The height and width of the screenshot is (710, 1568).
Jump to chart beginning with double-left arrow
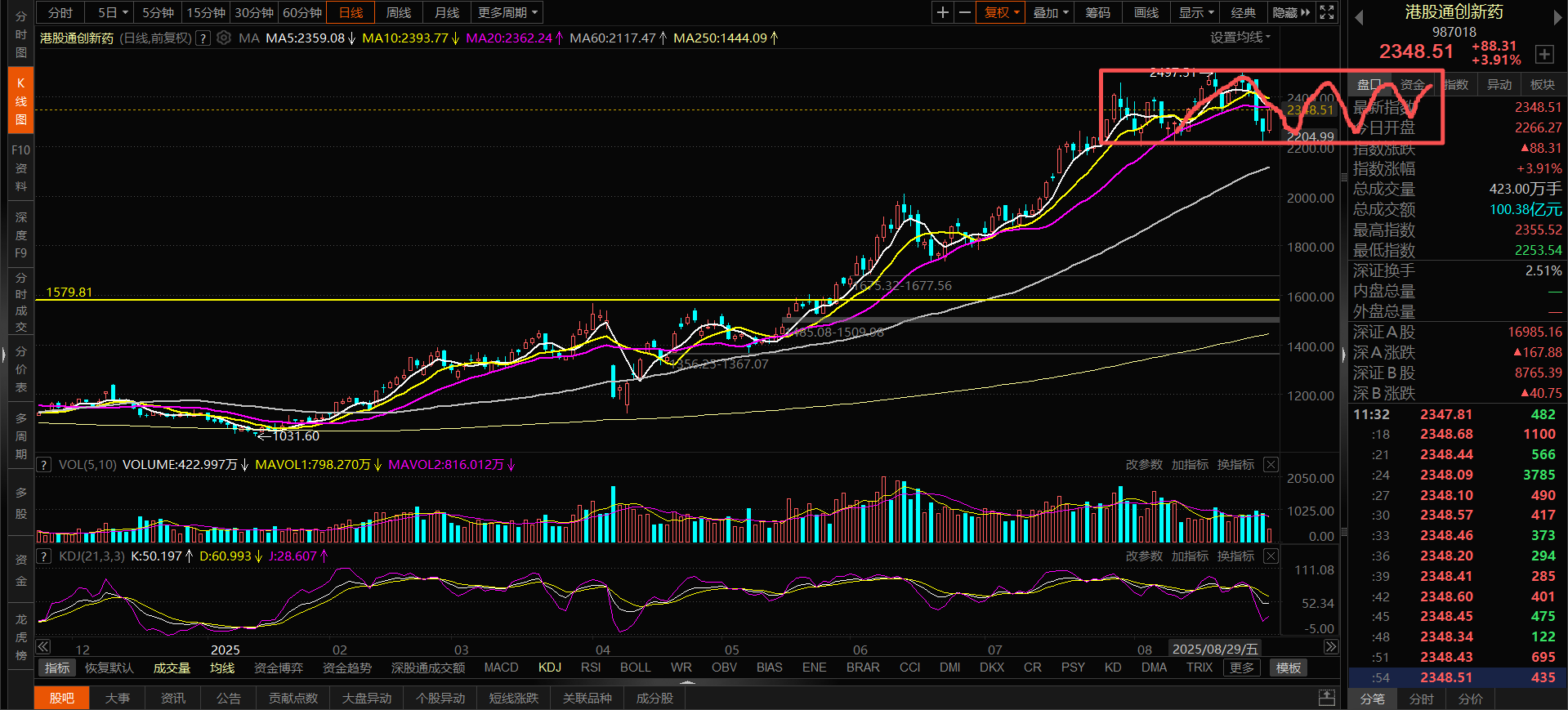tap(44, 646)
